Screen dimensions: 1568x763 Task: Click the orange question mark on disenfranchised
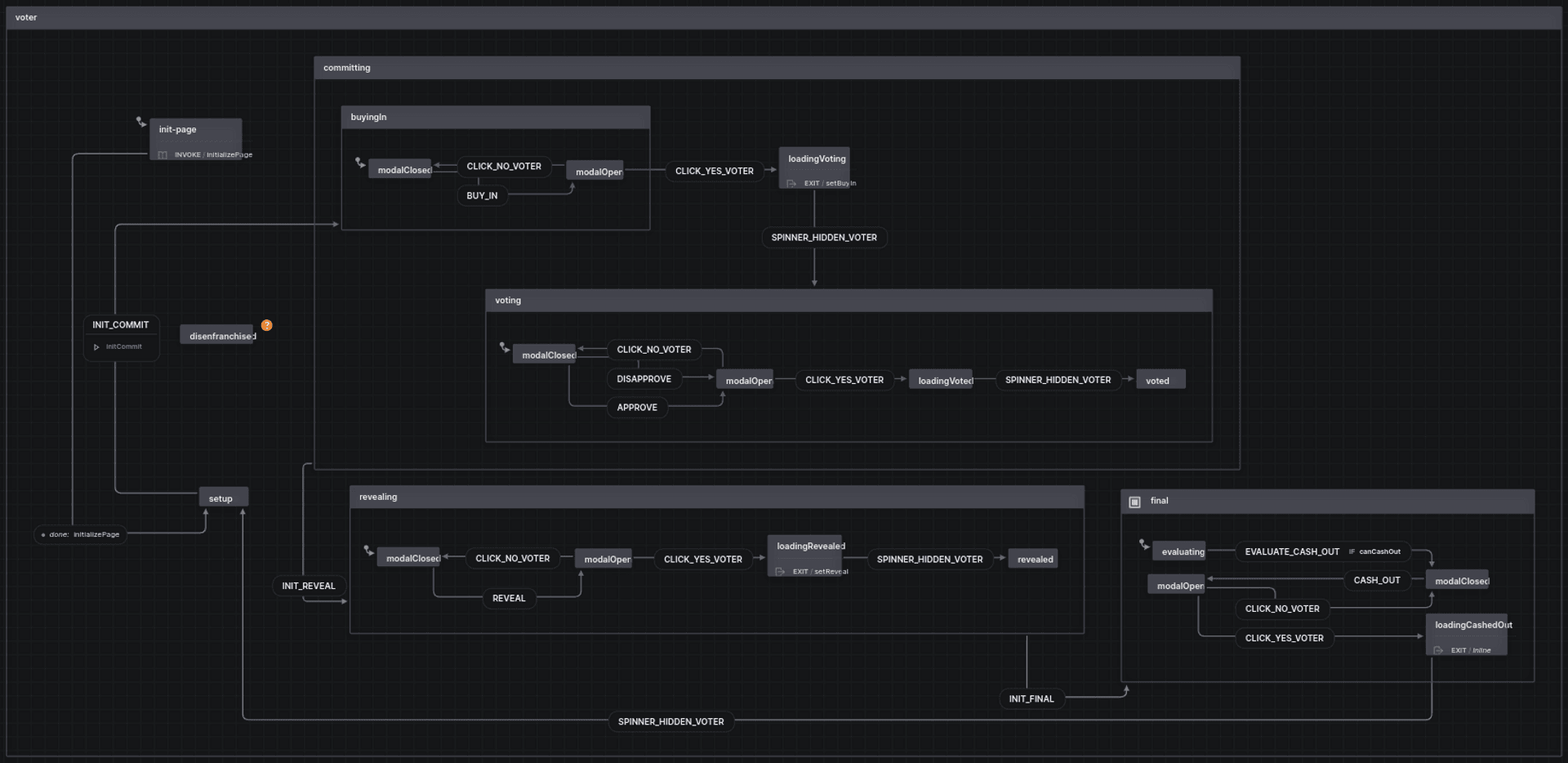point(266,325)
